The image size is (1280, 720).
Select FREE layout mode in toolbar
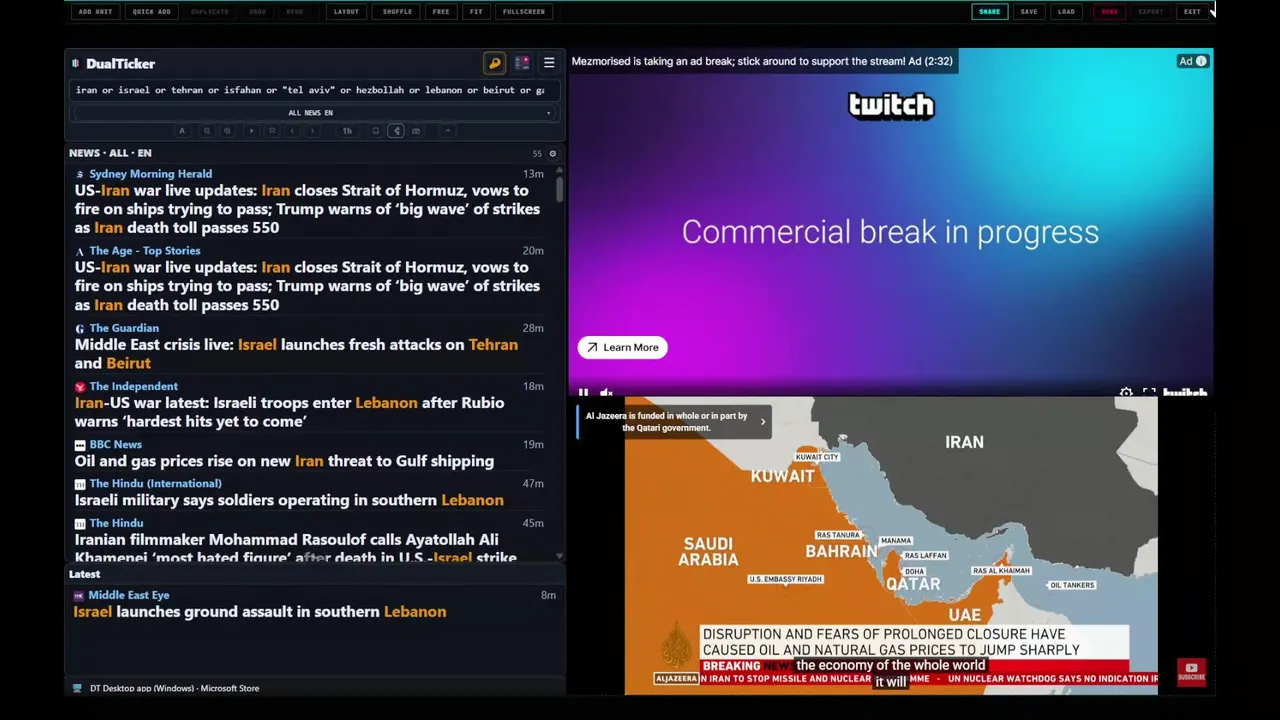(x=441, y=12)
